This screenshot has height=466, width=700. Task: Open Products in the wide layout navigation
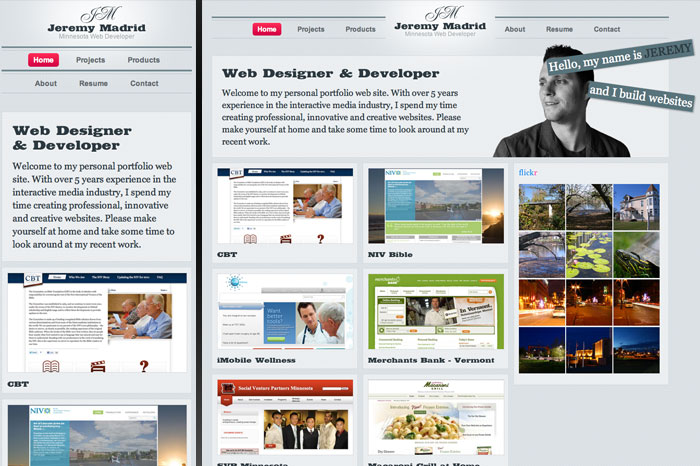360,29
